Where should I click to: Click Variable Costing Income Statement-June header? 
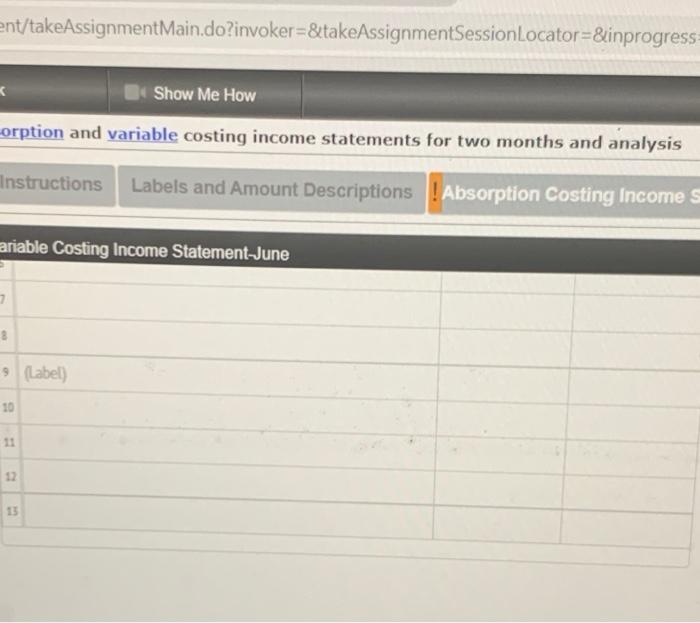[144, 250]
